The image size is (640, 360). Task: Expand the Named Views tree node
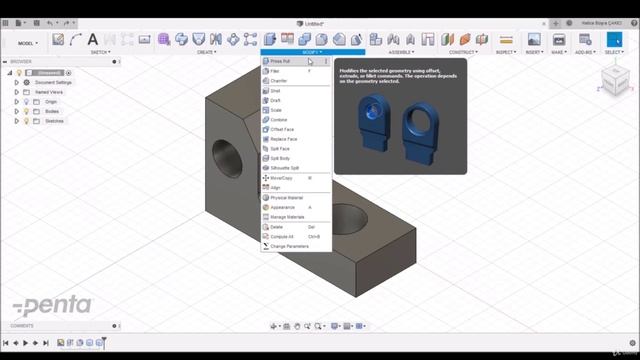tap(17, 92)
